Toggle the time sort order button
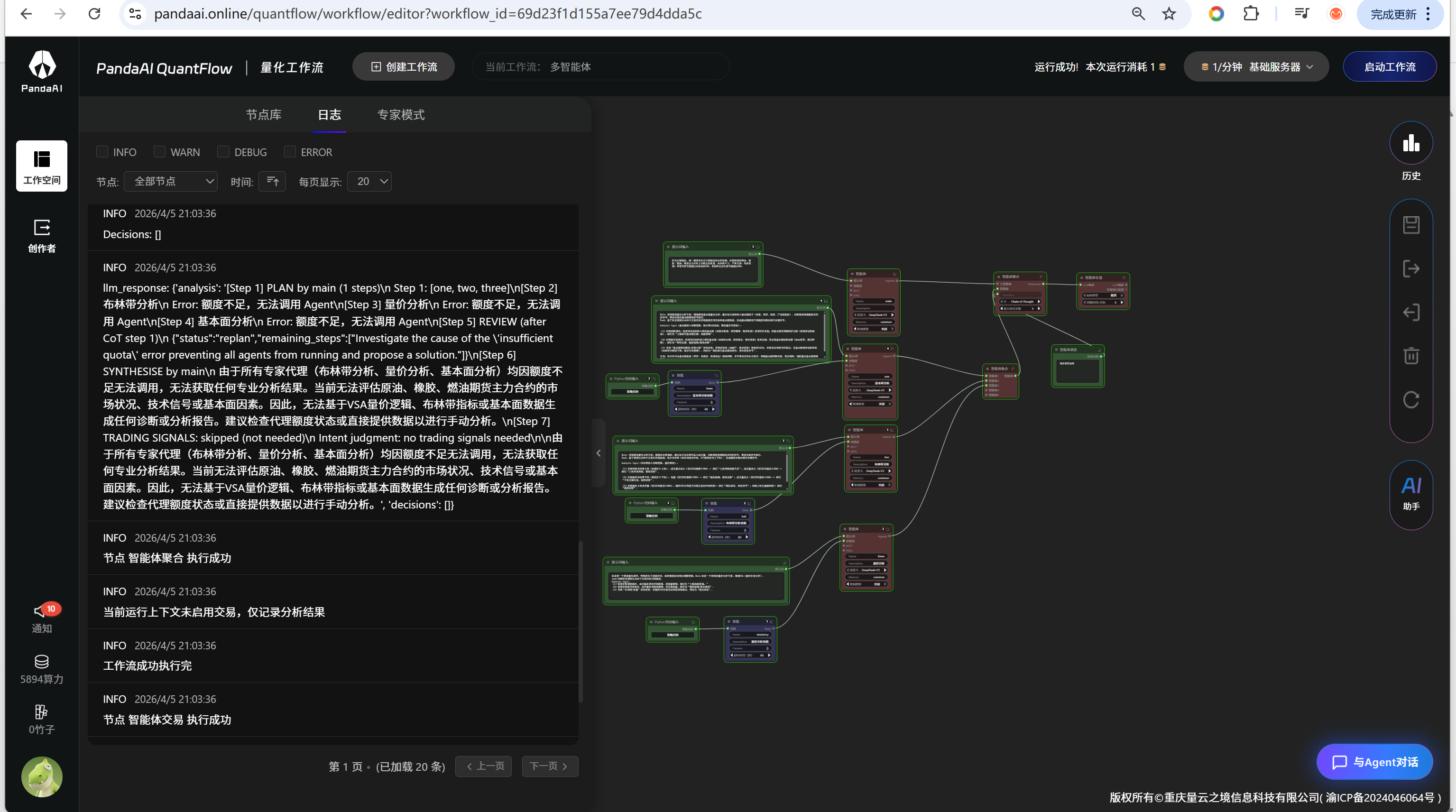The width and height of the screenshot is (1456, 812). 272,181
